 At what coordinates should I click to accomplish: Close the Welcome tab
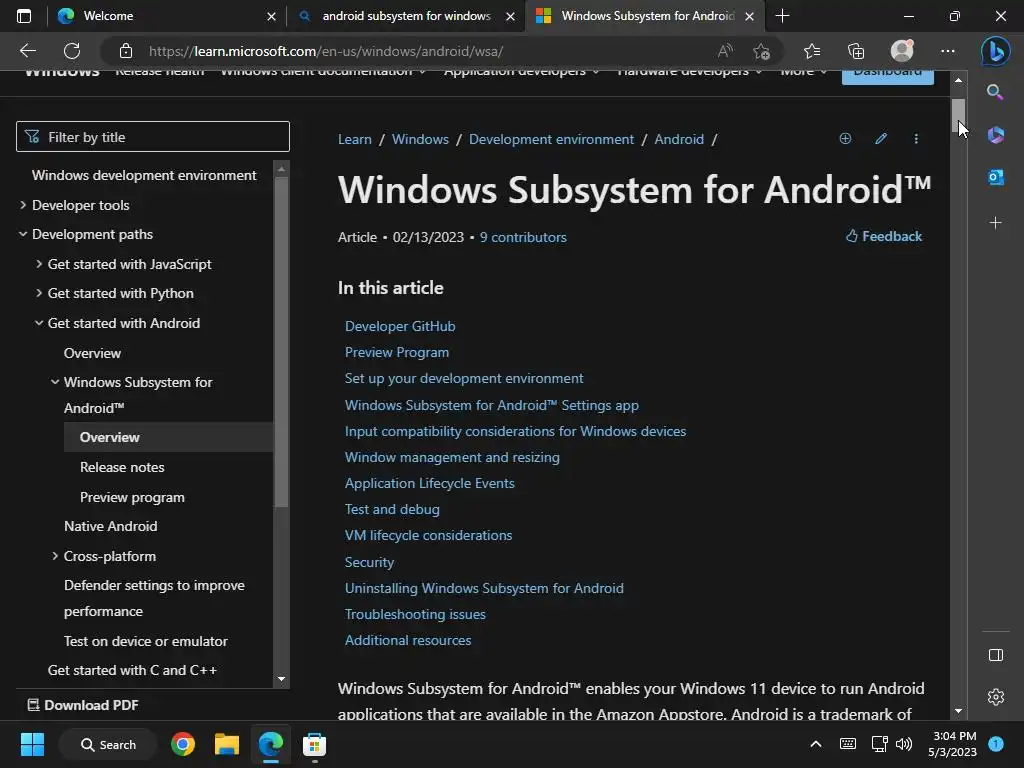coord(272,16)
